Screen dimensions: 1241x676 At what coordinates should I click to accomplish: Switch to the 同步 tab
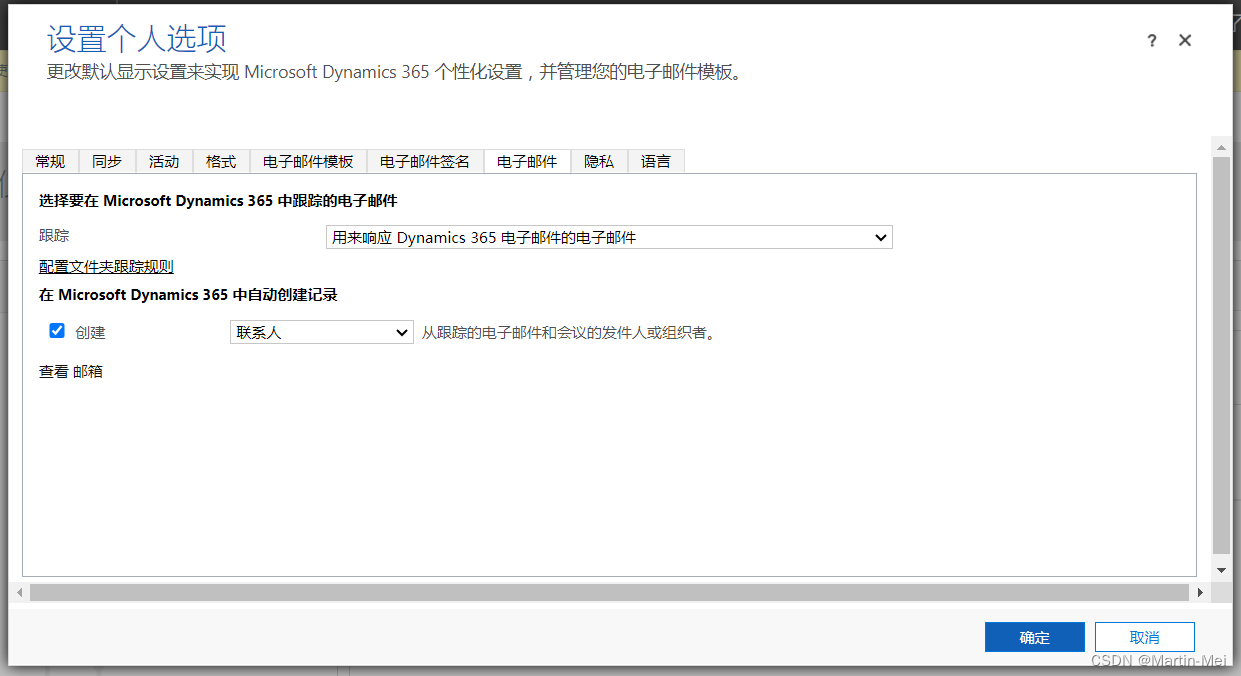107,161
